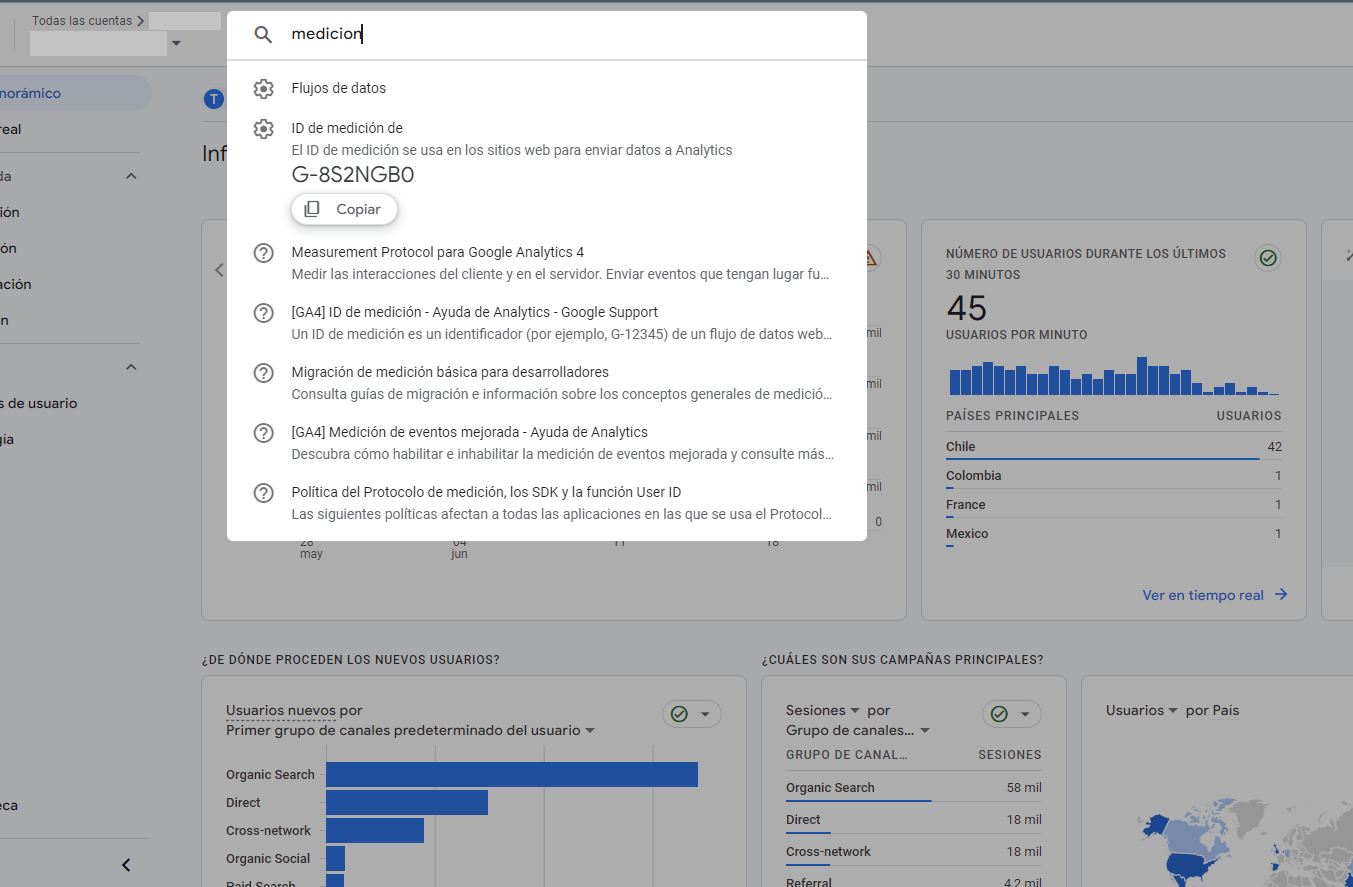Click Cross-network row in sessions table
This screenshot has width=1353, height=887.
coord(913,852)
